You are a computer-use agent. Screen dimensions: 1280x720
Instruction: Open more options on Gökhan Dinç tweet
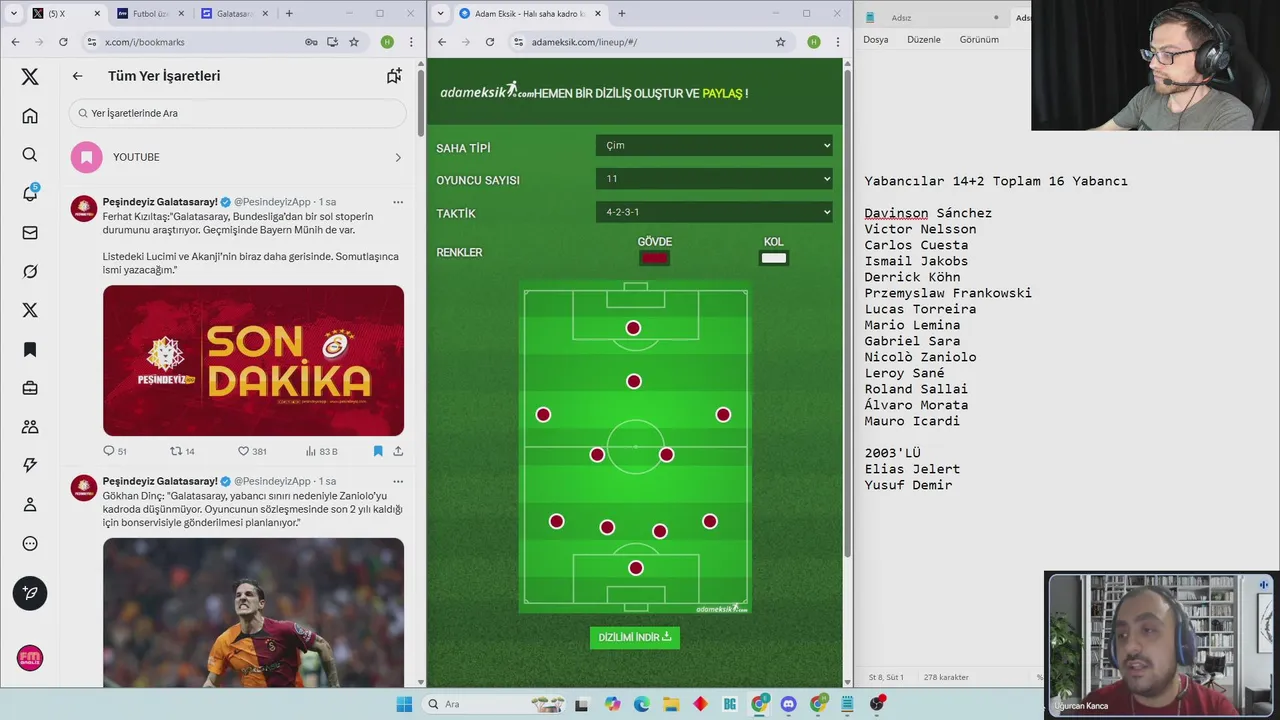coord(398,482)
